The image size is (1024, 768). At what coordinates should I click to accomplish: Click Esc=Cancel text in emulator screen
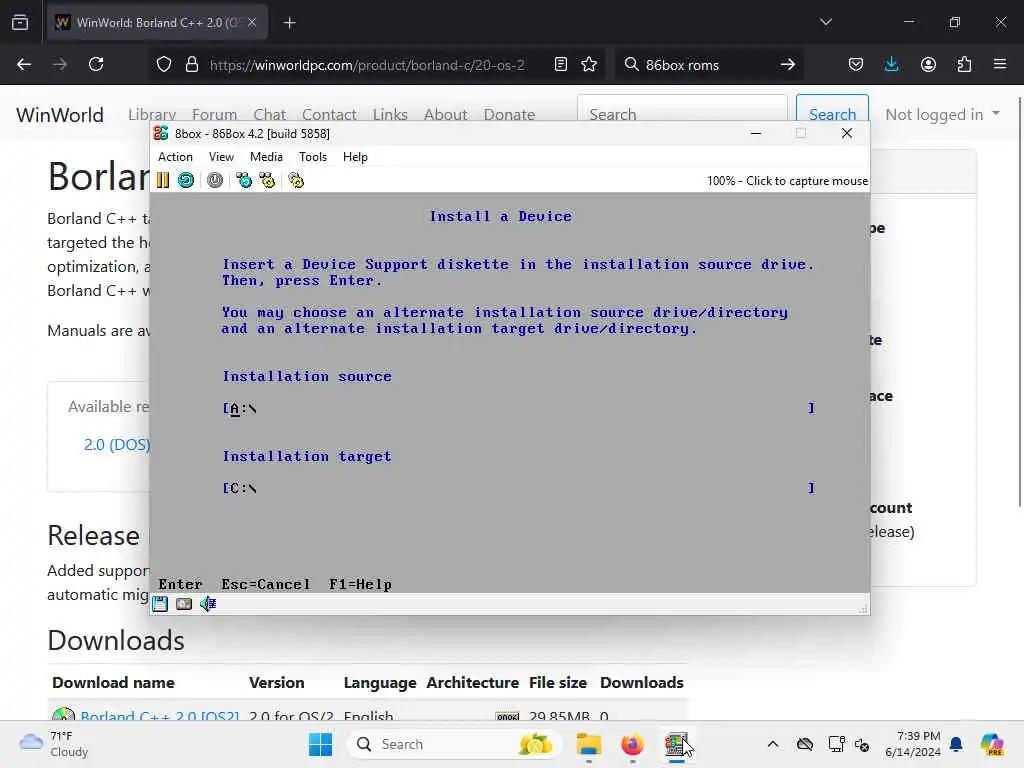click(x=266, y=584)
